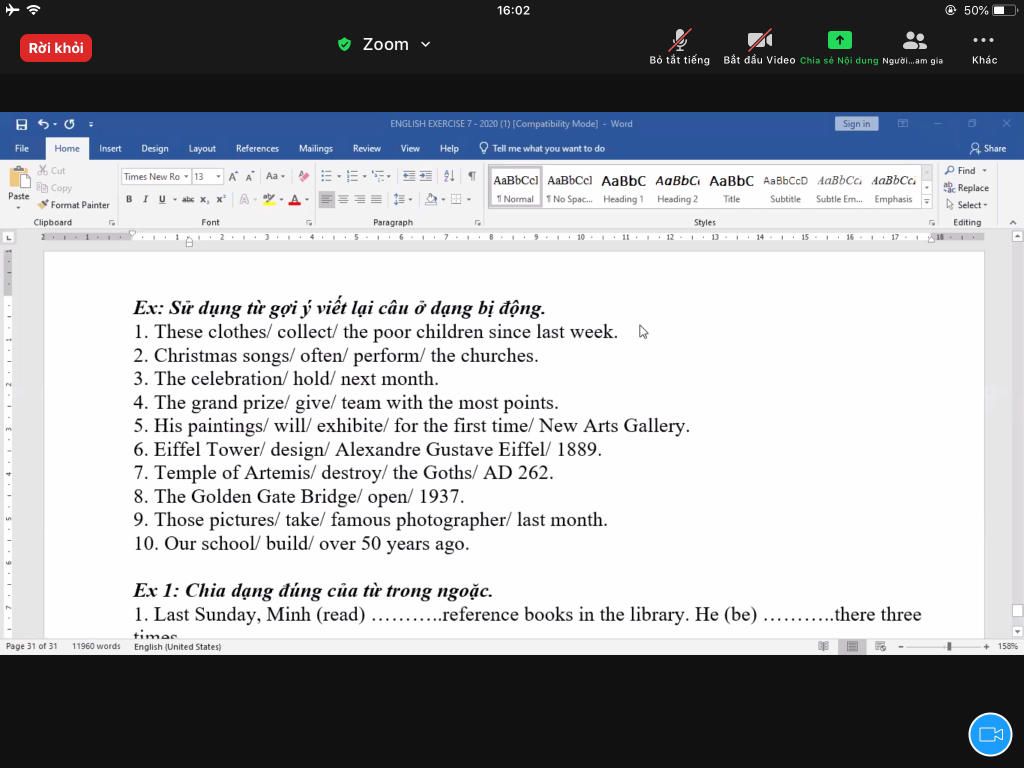Click the Tell me what you want to do box

pos(542,148)
